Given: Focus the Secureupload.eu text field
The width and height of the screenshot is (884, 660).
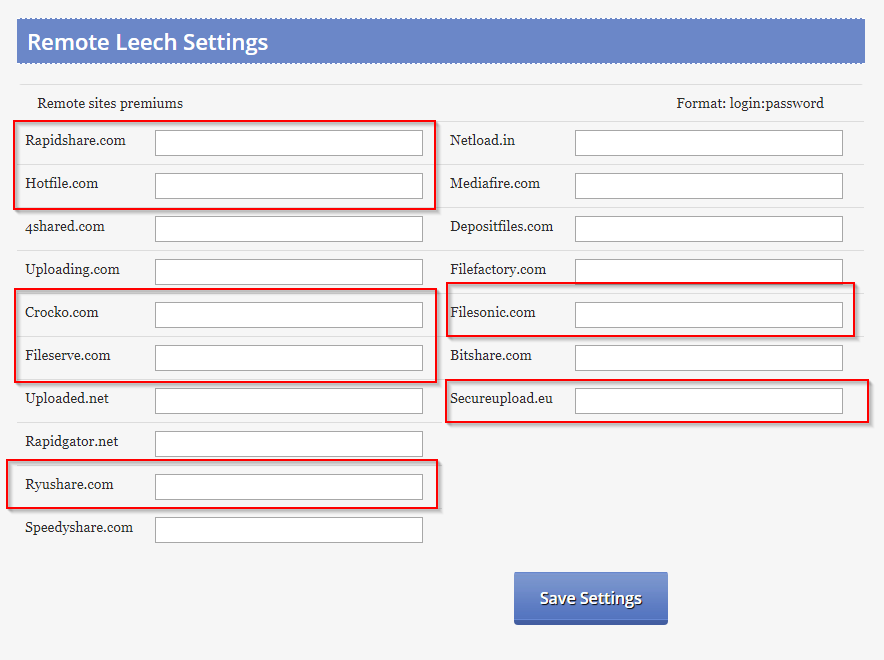Looking at the screenshot, I should tap(709, 401).
